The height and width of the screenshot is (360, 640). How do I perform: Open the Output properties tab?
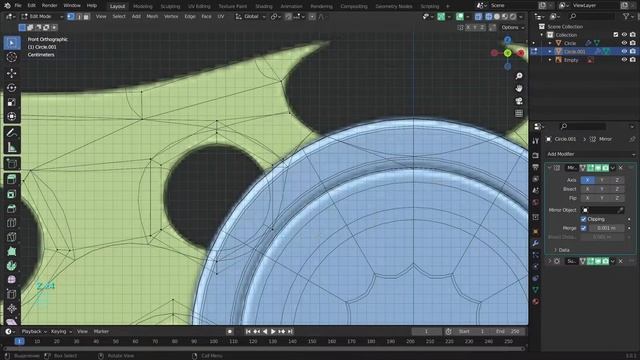tap(536, 167)
